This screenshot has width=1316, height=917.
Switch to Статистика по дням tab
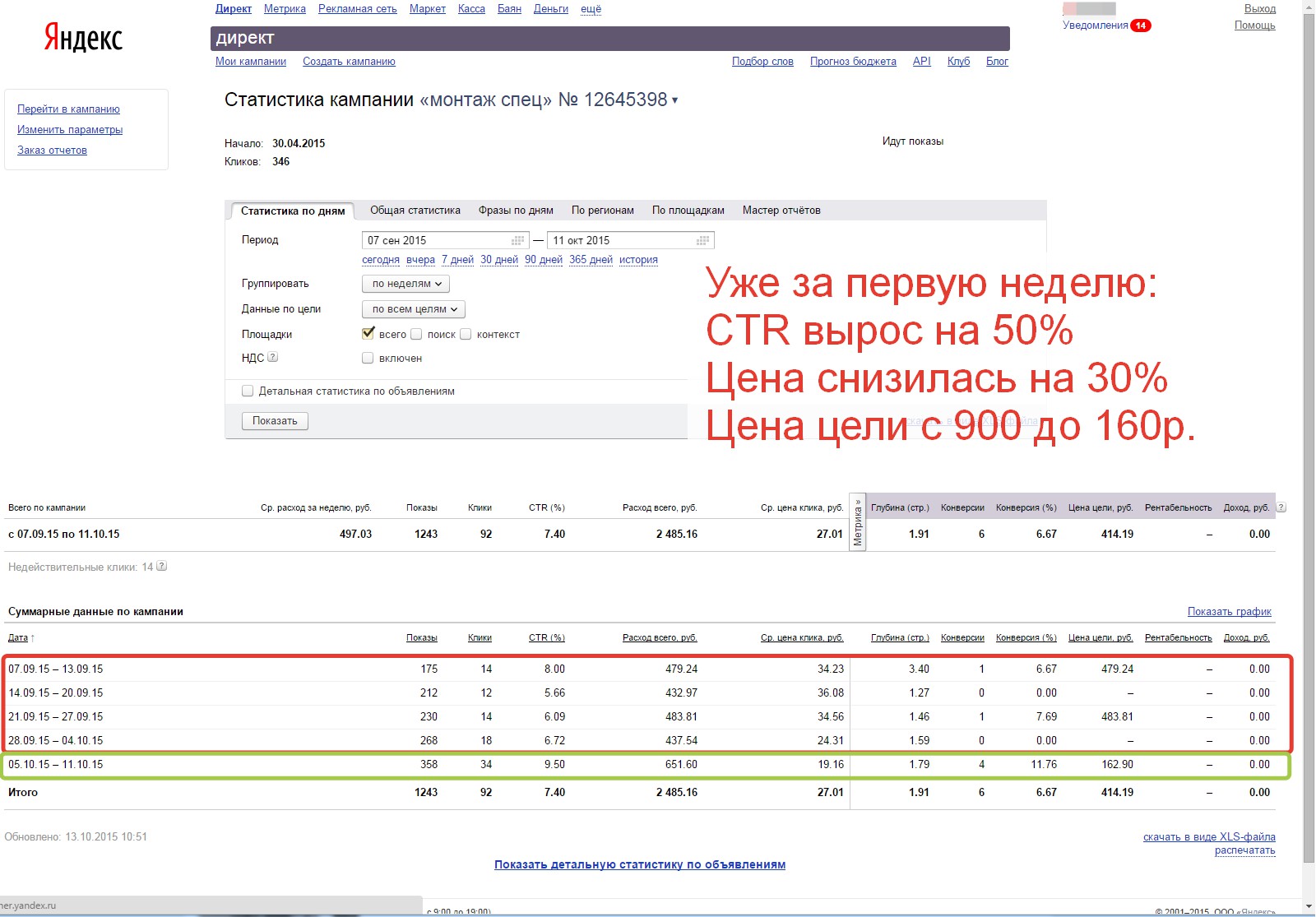[293, 211]
